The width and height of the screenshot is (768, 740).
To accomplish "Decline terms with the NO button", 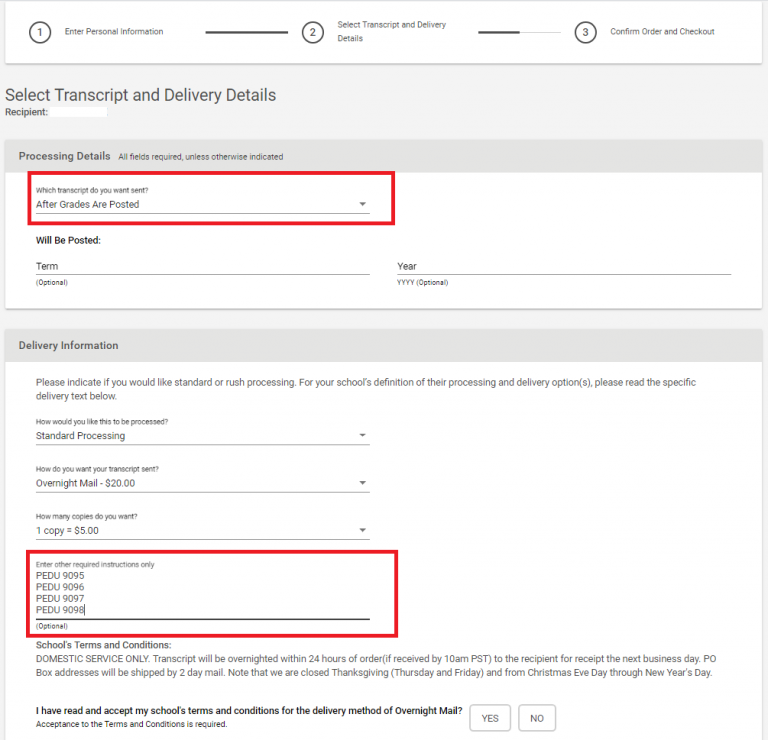I will (537, 718).
